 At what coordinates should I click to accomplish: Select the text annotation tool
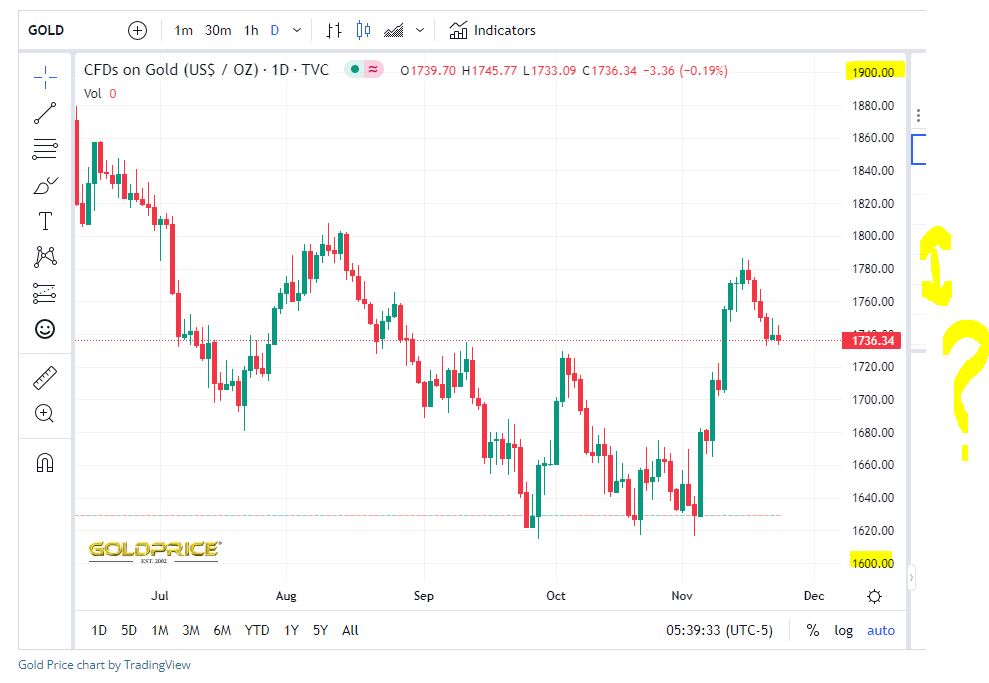pos(45,221)
